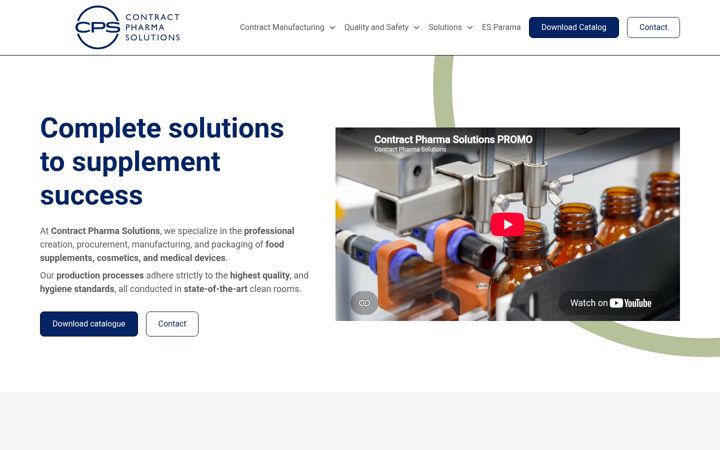Expand the Solutions menu chevron
720x450 pixels.
(x=470, y=28)
